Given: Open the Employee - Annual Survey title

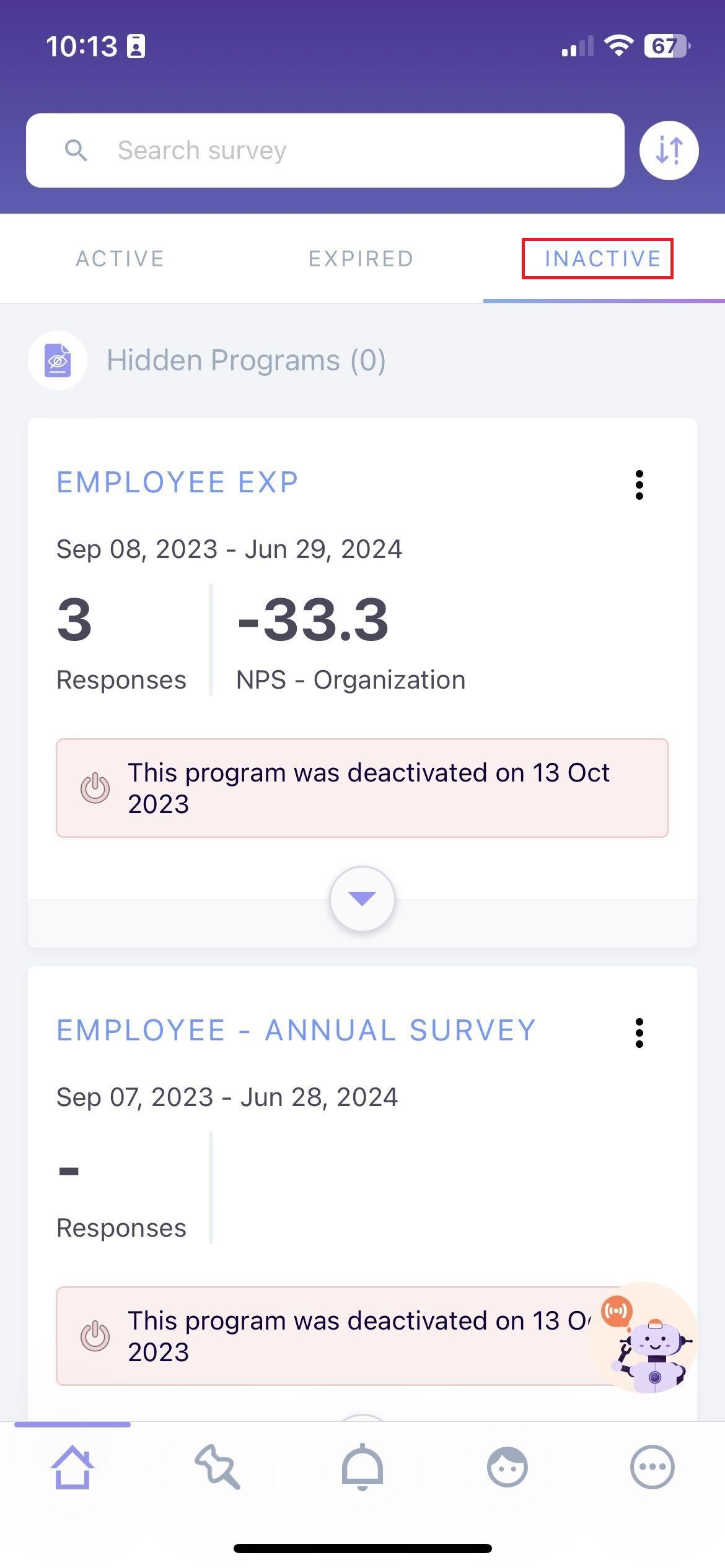Looking at the screenshot, I should [296, 1030].
